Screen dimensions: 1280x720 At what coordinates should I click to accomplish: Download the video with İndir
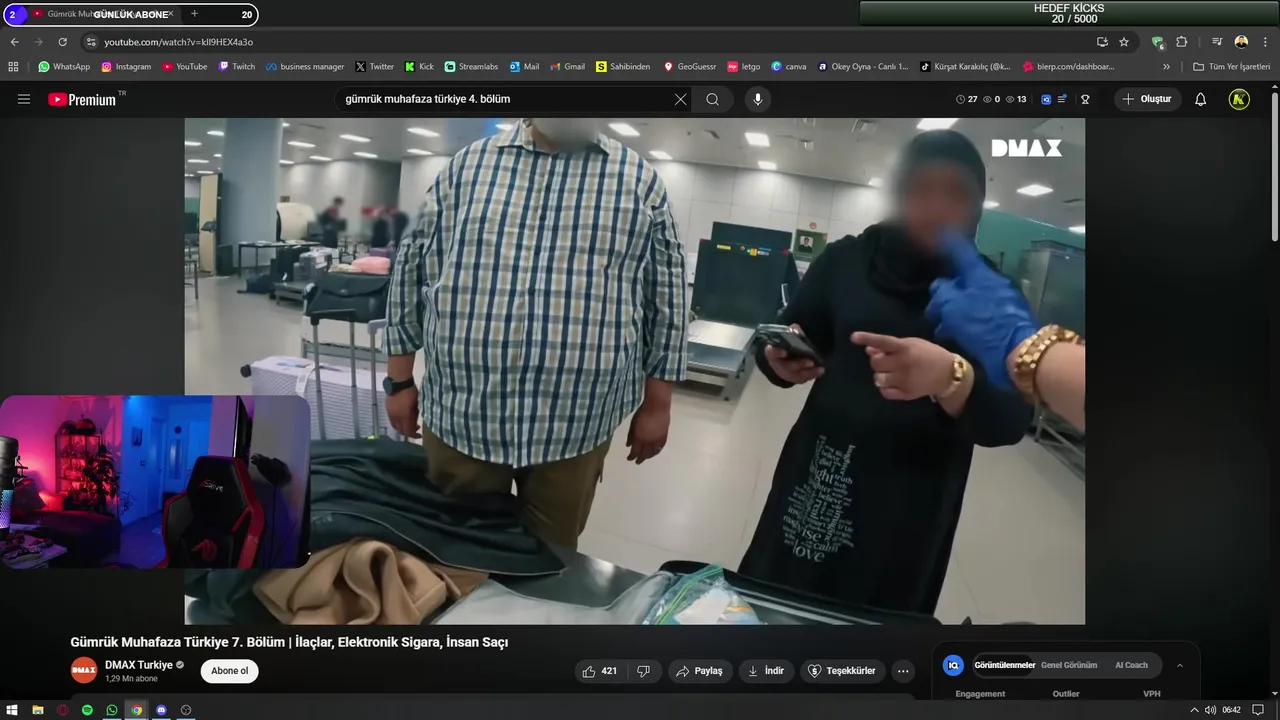(766, 671)
